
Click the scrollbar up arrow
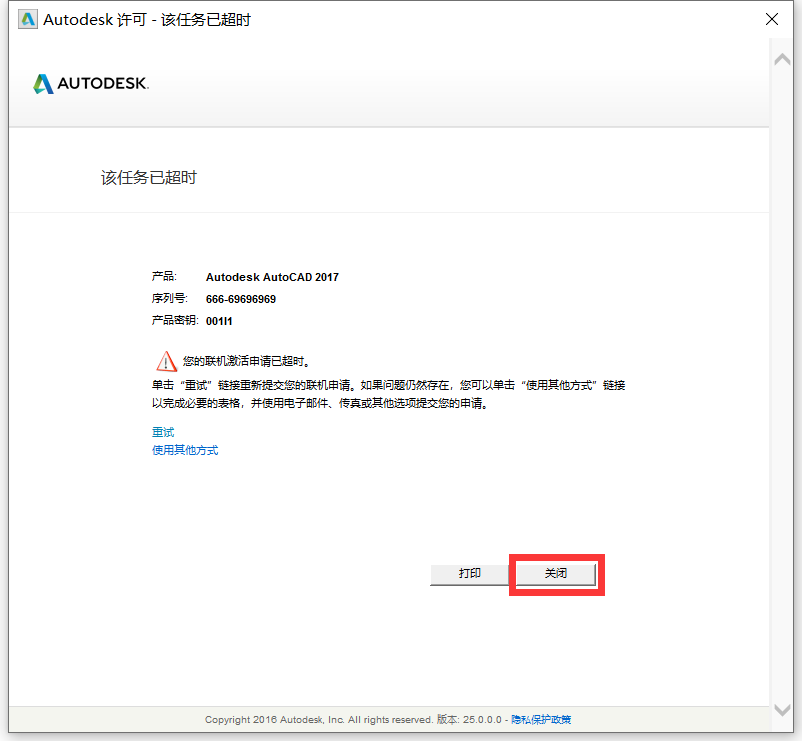click(x=782, y=59)
